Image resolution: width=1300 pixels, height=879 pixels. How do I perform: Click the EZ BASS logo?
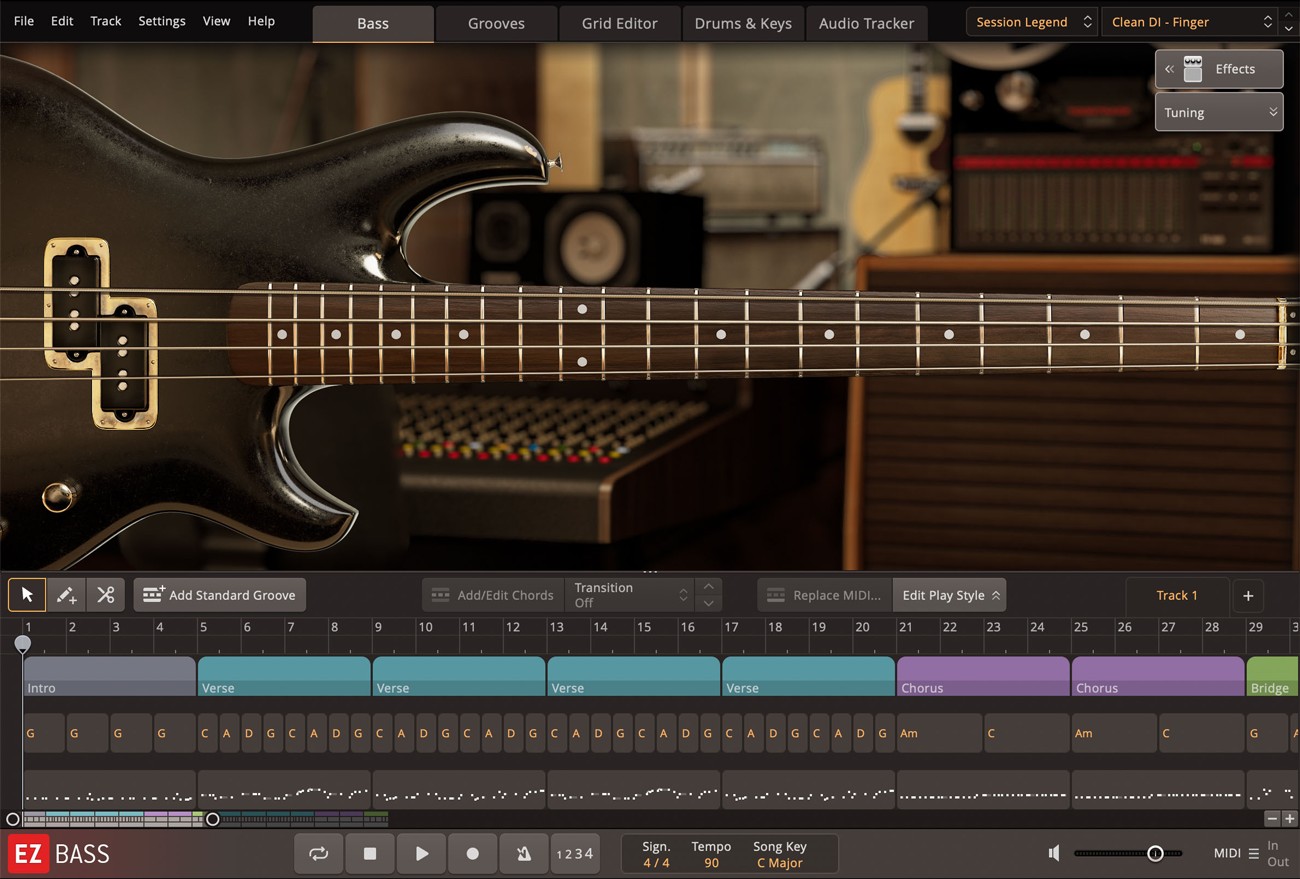(59, 854)
